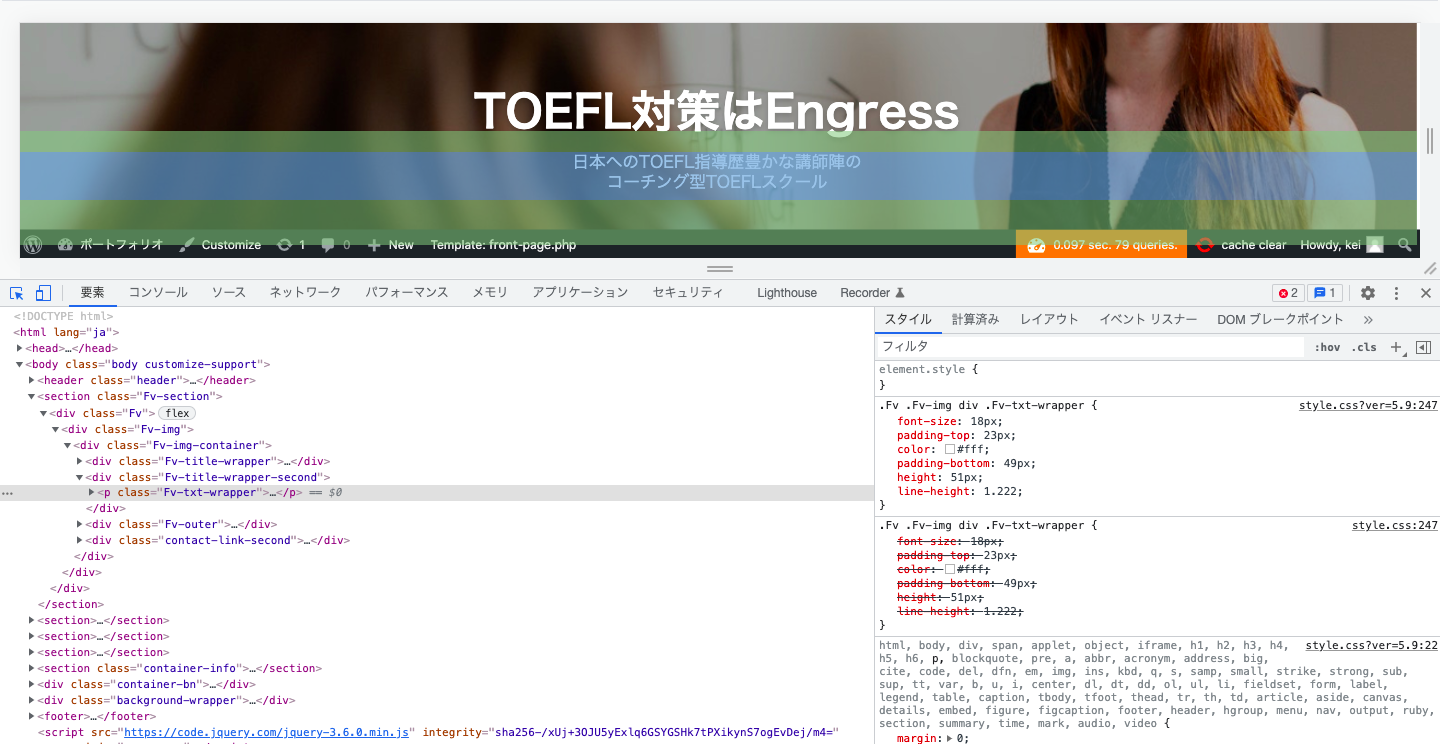Open the WordPress logo menu in admin bar
Screen dimensions: 1440x744
(33, 245)
